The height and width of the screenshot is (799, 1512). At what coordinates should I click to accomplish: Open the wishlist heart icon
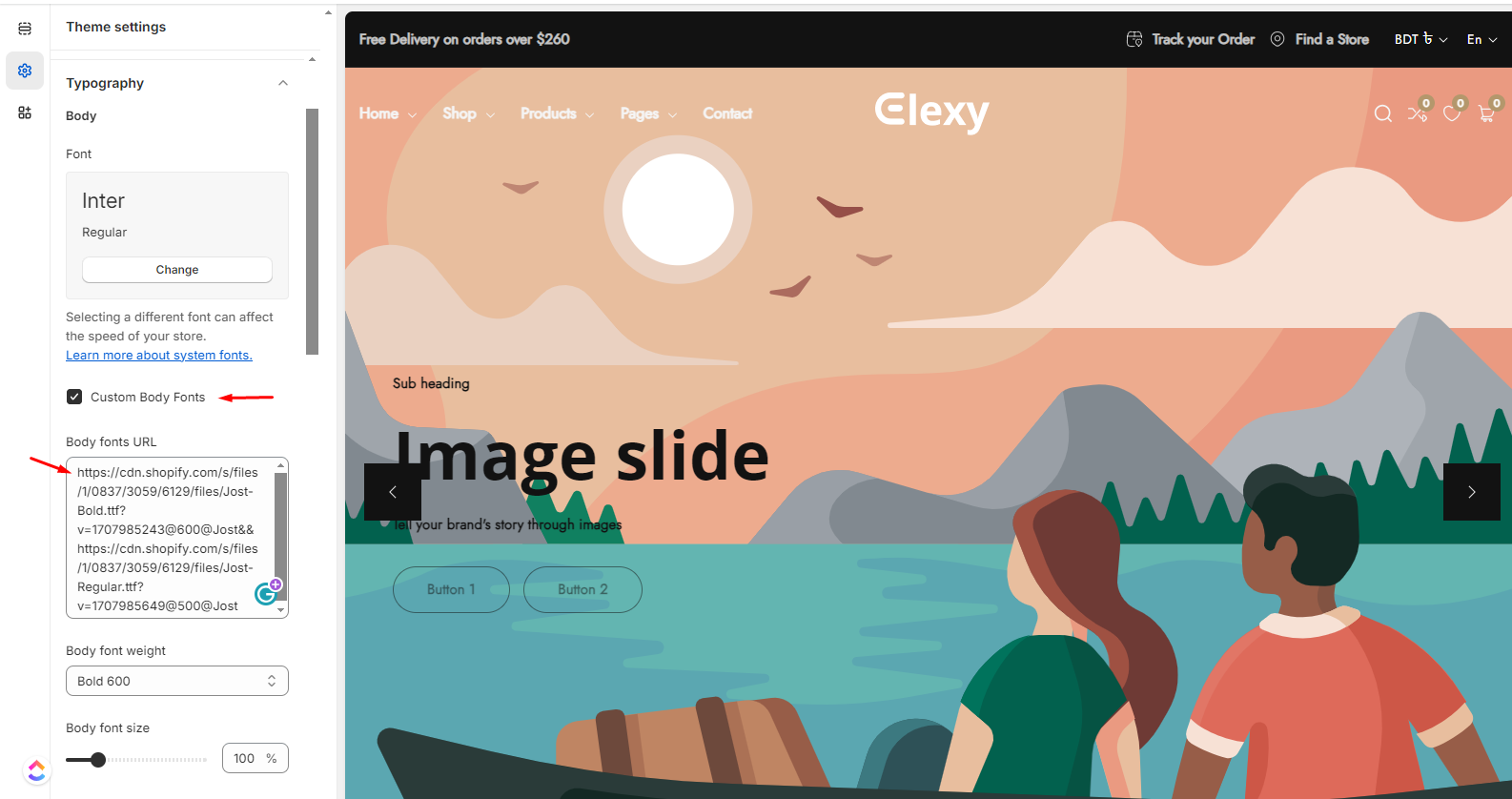click(1452, 113)
